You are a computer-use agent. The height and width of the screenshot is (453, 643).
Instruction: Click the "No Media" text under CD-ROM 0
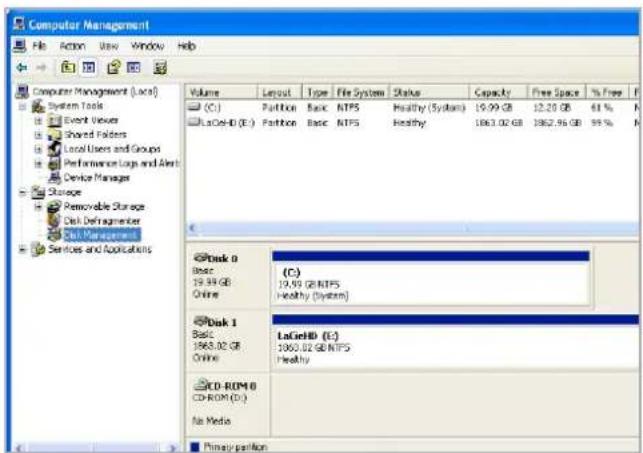coord(211,421)
